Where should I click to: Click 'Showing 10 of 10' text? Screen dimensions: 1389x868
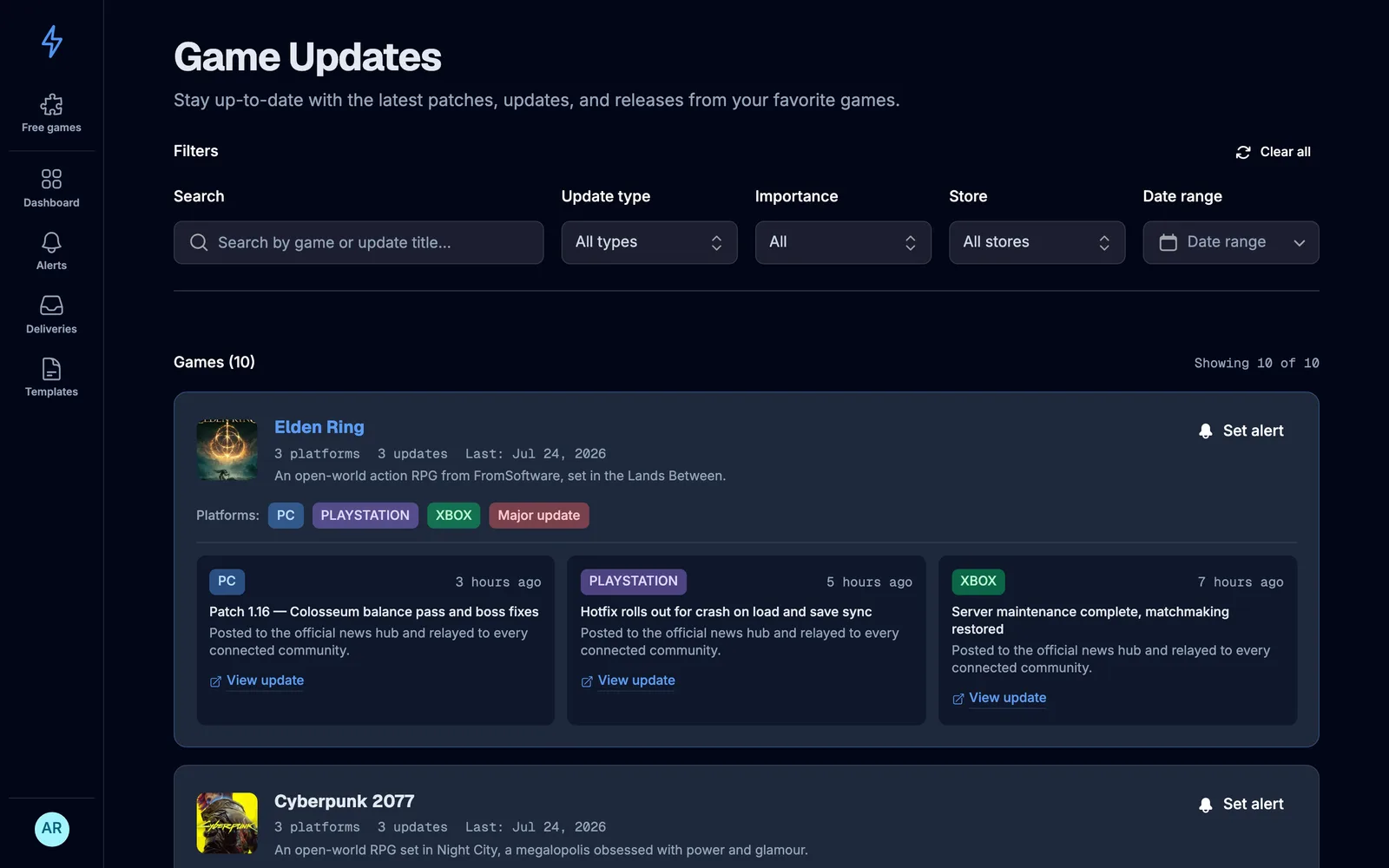[1256, 363]
